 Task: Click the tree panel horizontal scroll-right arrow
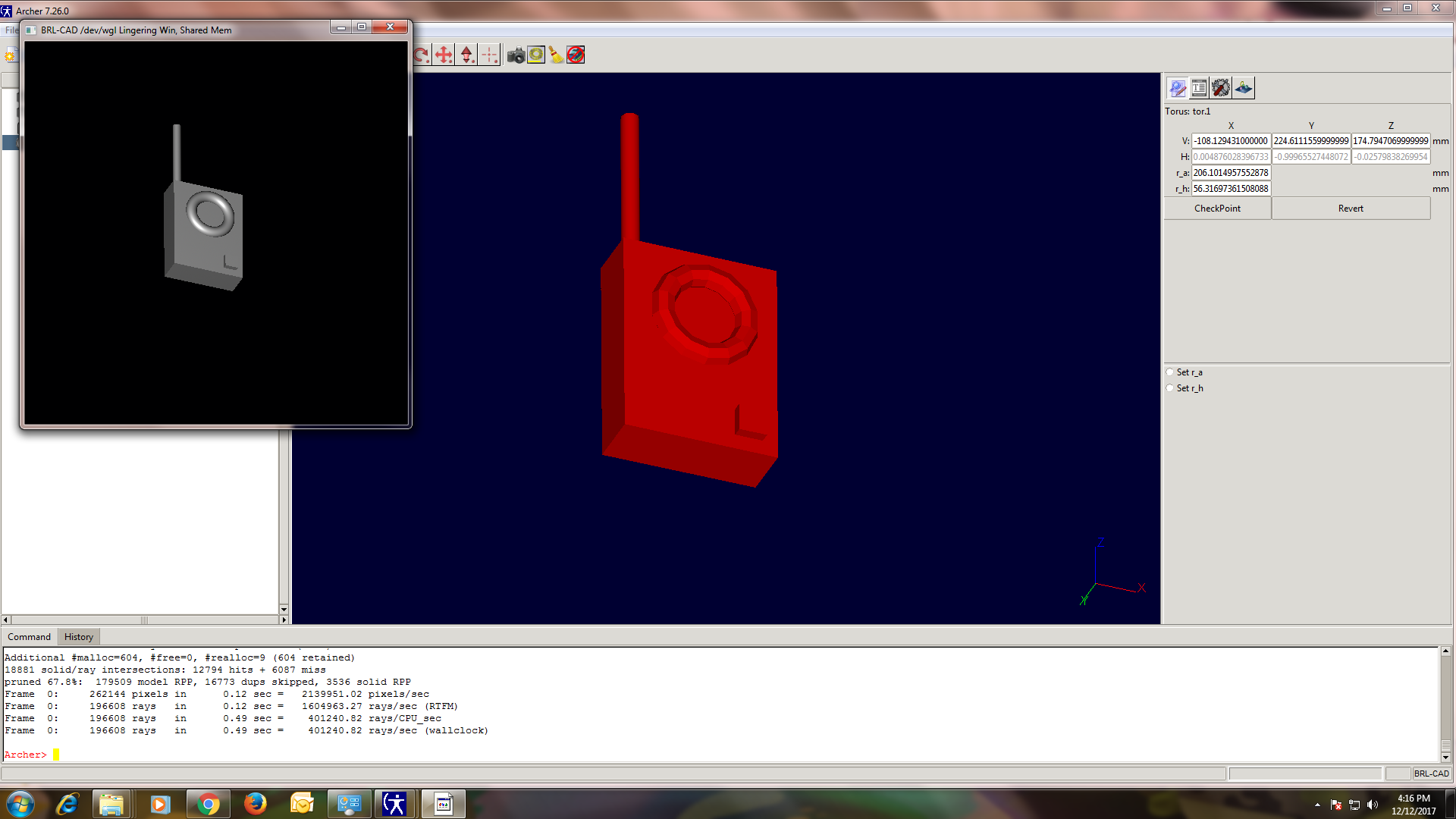coord(284,620)
